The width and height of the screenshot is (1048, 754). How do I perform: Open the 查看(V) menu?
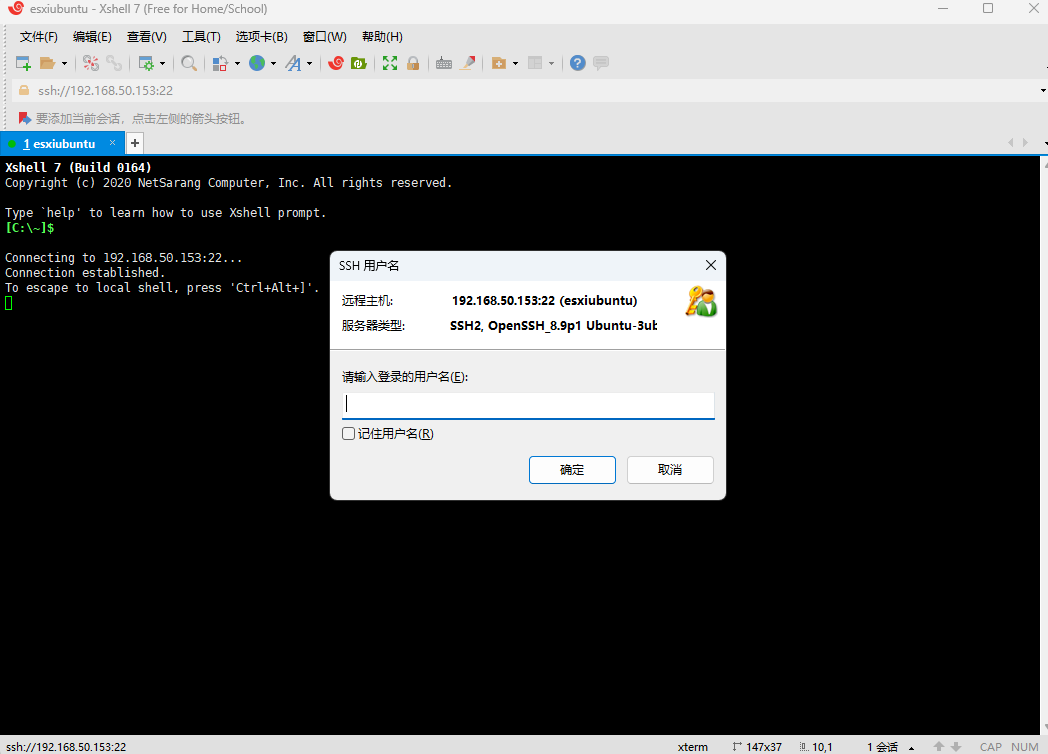click(x=147, y=37)
